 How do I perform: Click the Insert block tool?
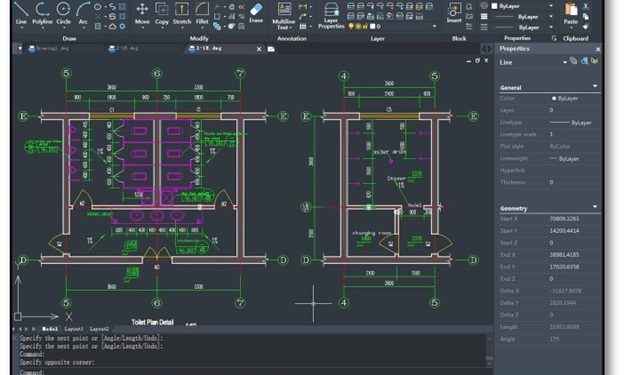pyautogui.click(x=454, y=13)
